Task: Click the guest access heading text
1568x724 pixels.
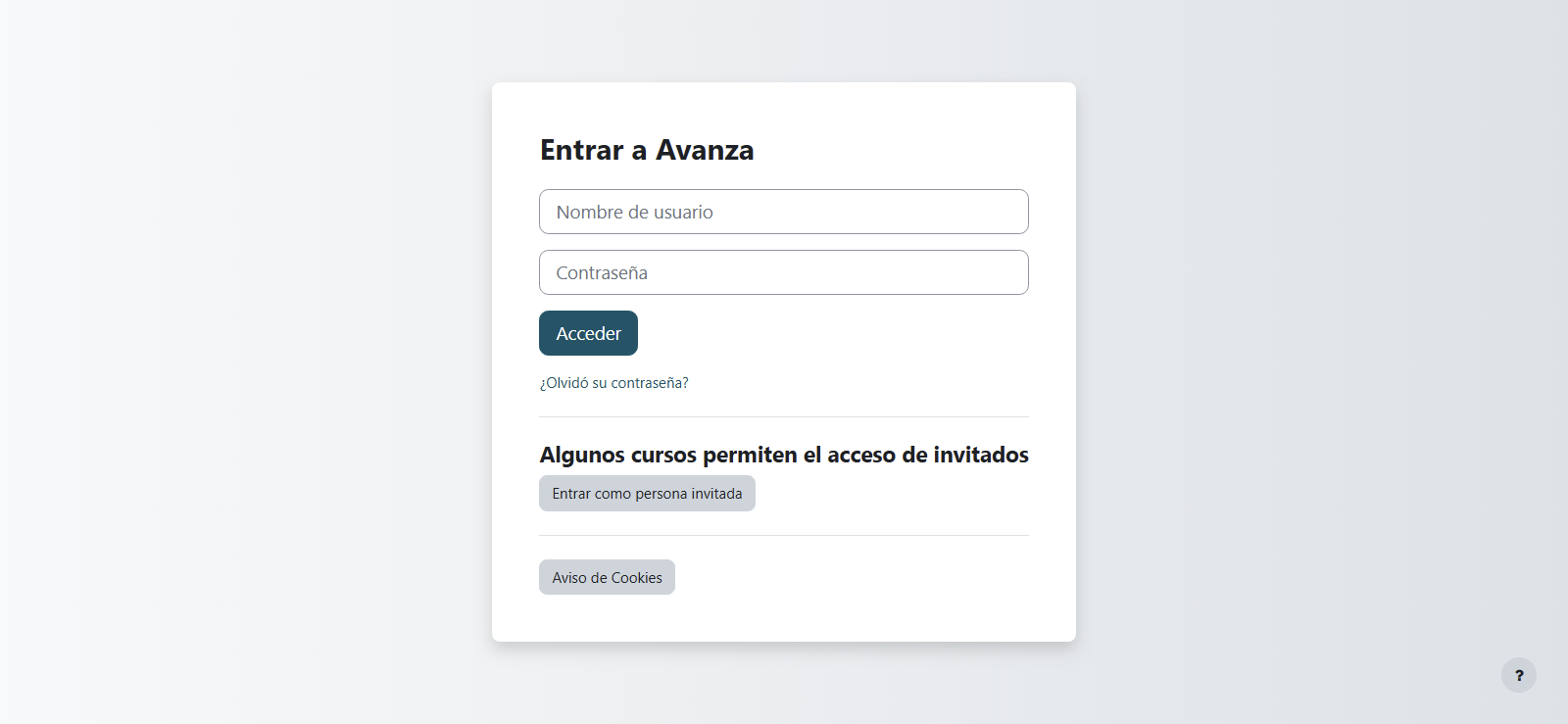Action: [784, 455]
